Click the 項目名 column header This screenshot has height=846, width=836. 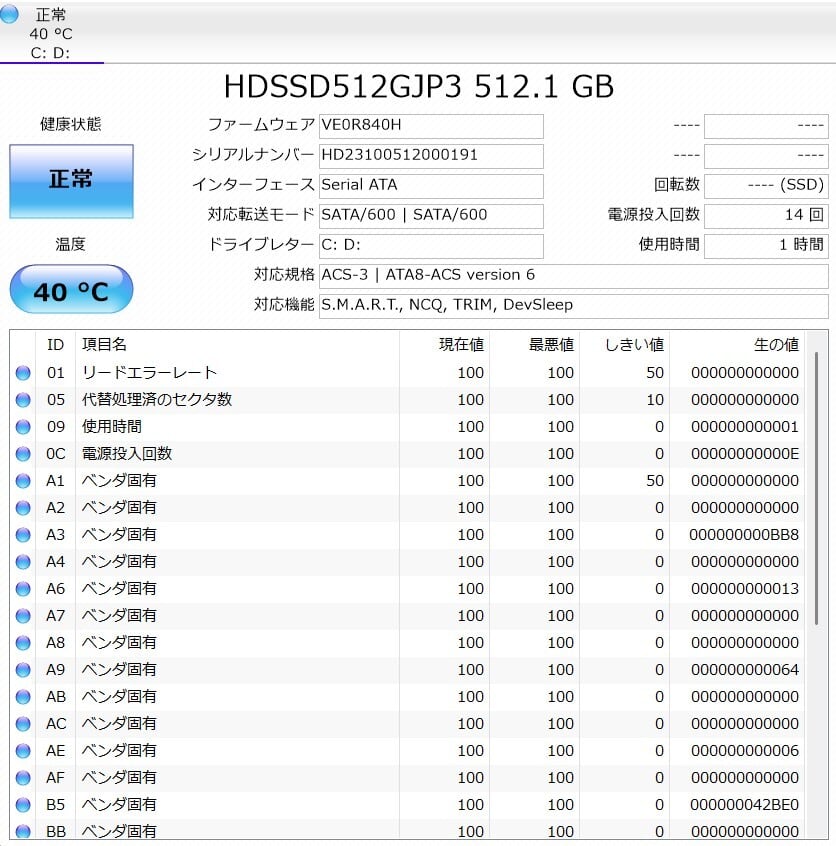click(104, 344)
